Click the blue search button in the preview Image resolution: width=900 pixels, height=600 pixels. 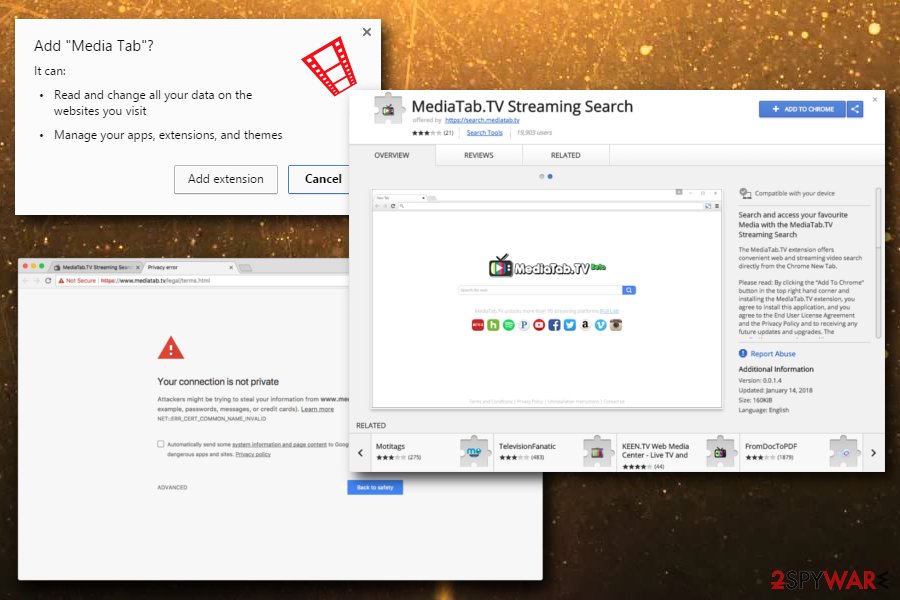click(629, 291)
